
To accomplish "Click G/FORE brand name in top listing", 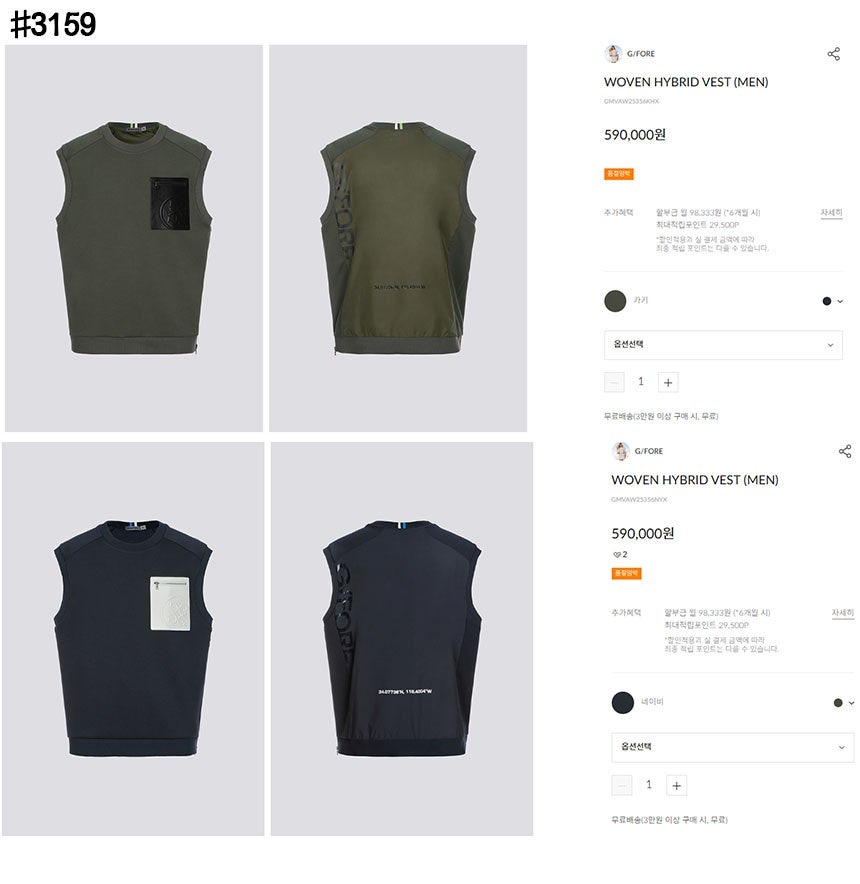I will 641,54.
